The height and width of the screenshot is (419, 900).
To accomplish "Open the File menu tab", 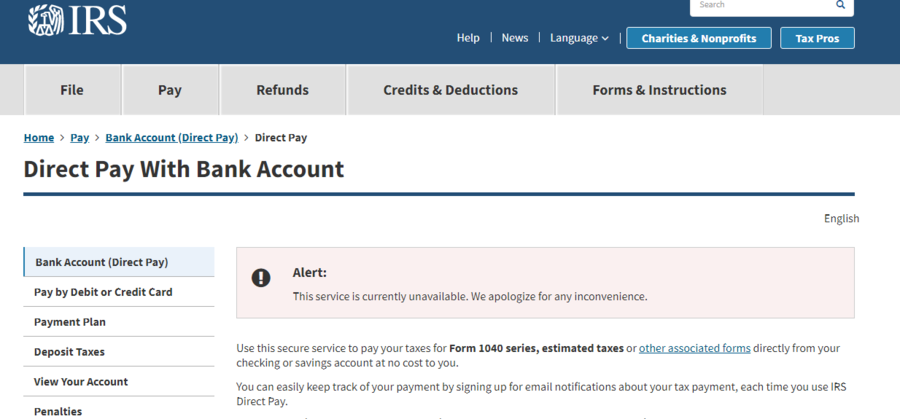I will (x=72, y=90).
